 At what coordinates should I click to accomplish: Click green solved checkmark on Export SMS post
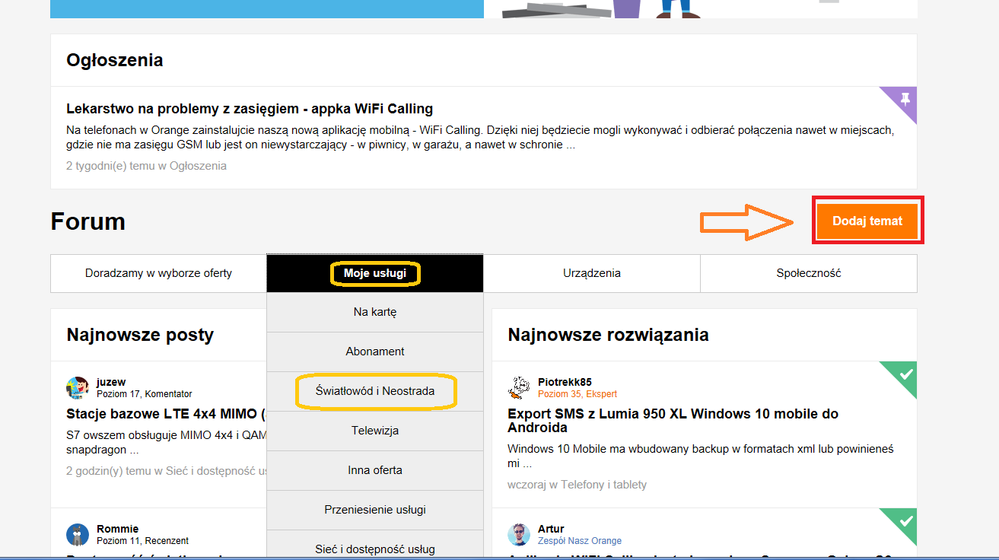pyautogui.click(x=903, y=374)
